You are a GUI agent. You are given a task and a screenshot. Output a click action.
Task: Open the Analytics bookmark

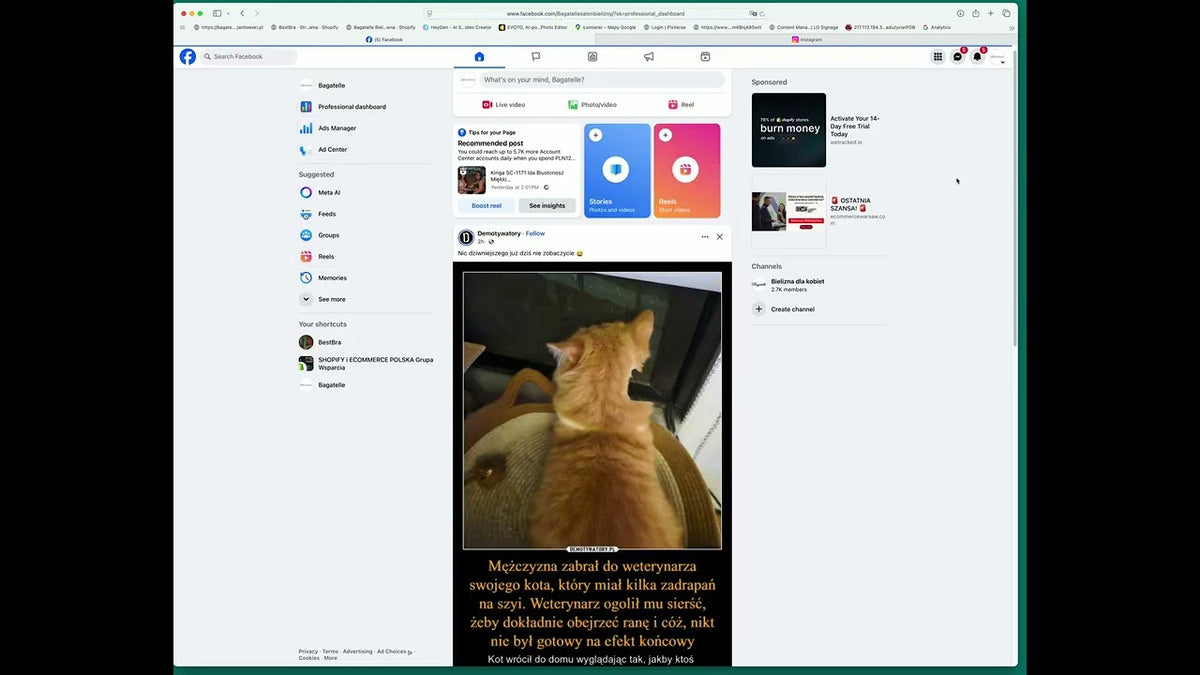tap(937, 27)
